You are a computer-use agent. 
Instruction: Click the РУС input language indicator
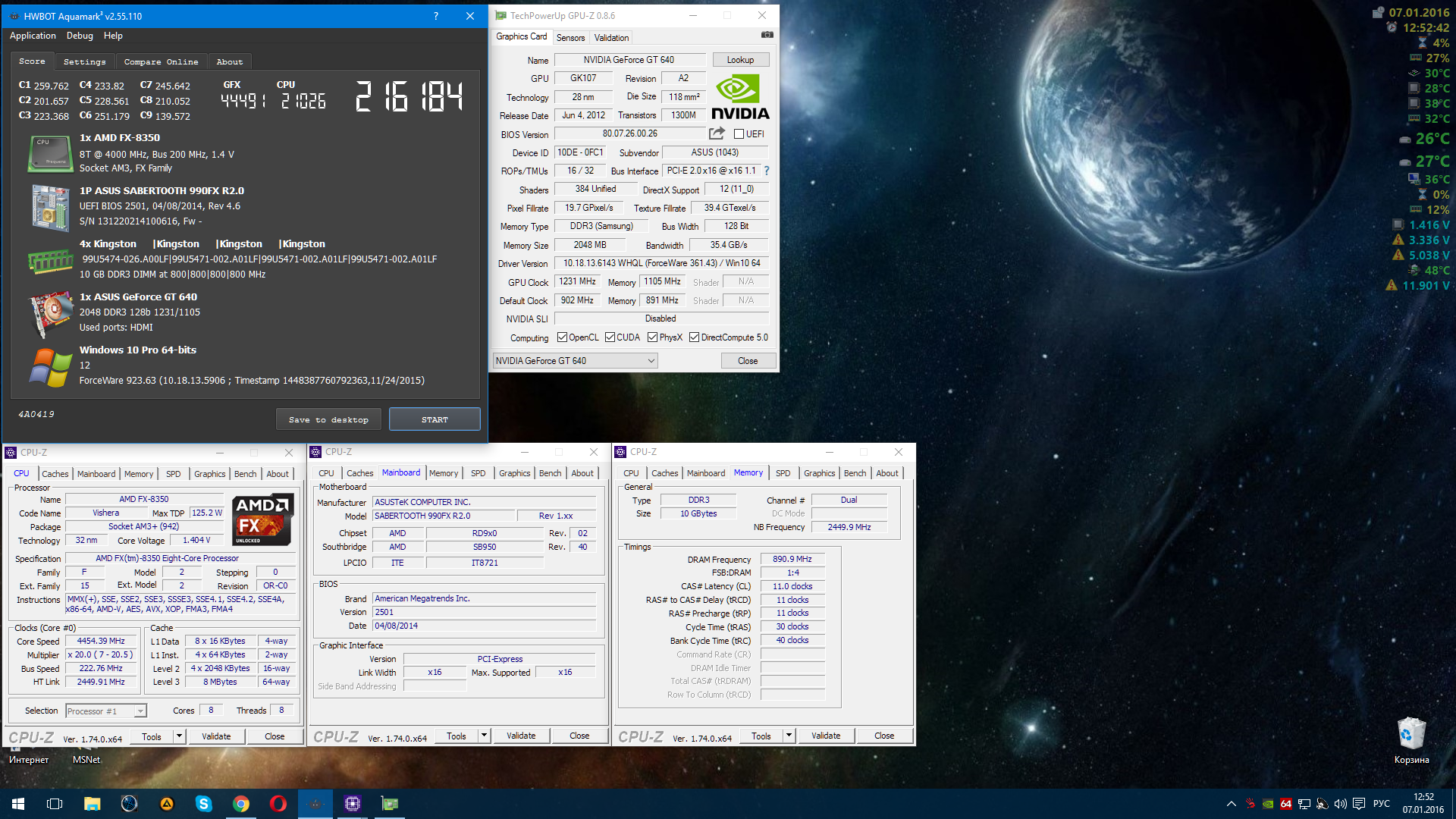(1382, 804)
